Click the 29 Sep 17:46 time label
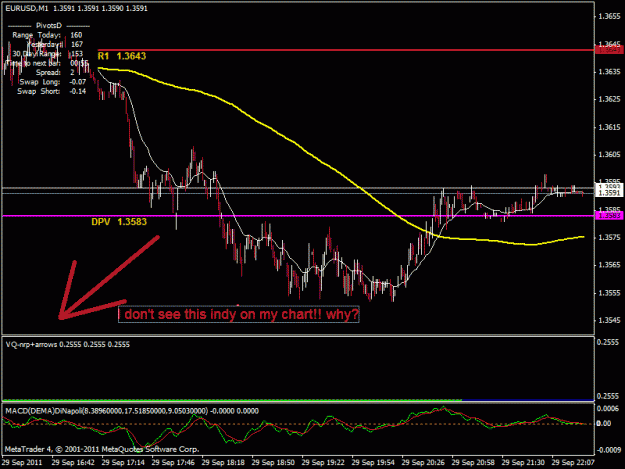This screenshot has width=625, height=469. point(173,463)
